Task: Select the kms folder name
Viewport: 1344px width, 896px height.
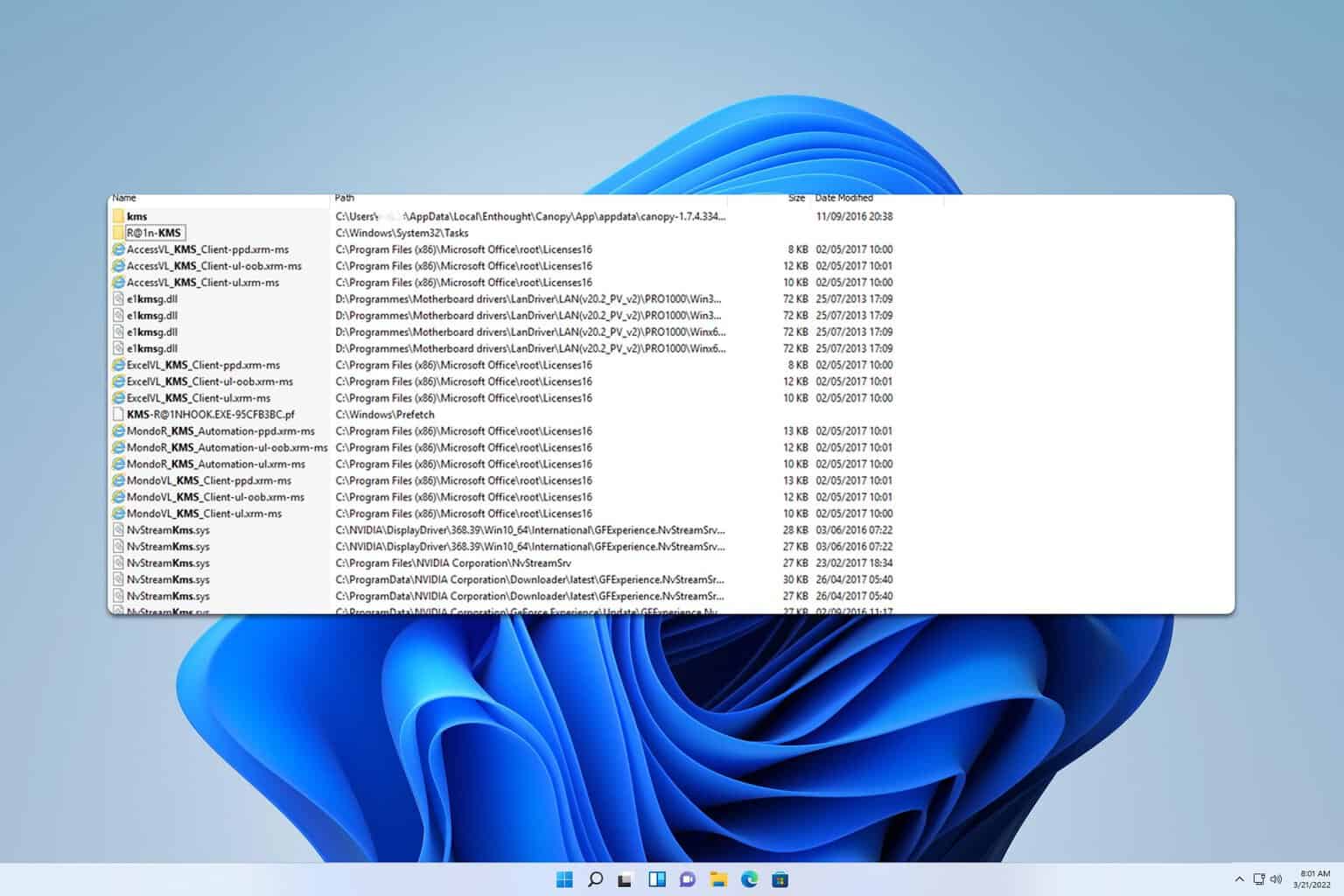Action: pyautogui.click(x=137, y=216)
